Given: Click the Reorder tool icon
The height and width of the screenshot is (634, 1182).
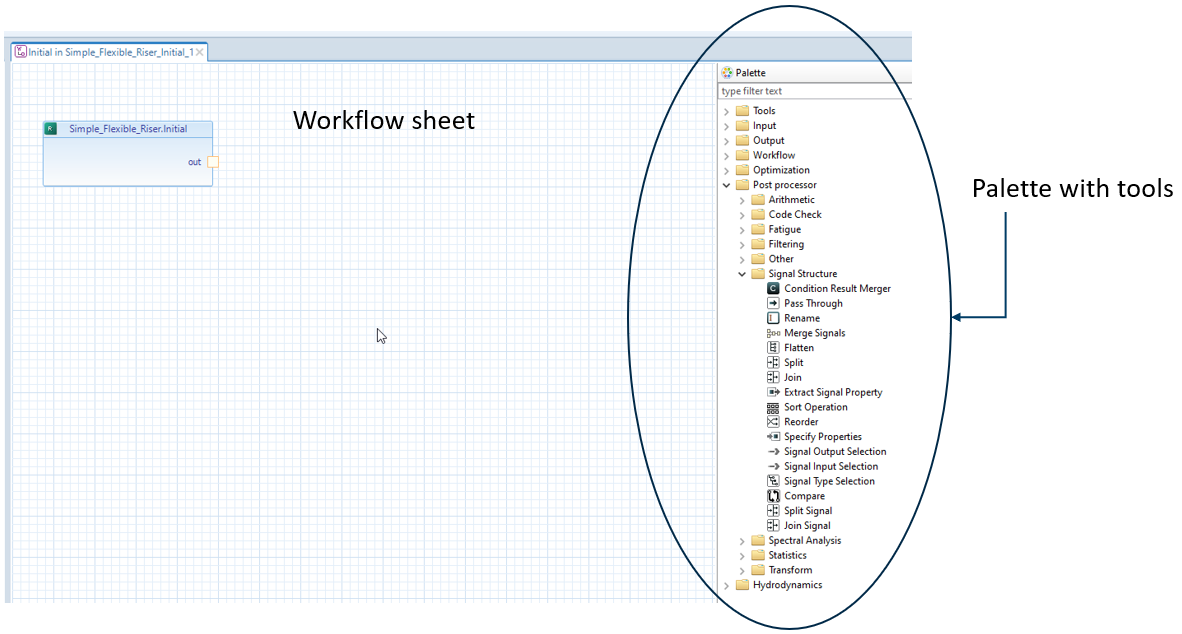Looking at the screenshot, I should tap(773, 422).
